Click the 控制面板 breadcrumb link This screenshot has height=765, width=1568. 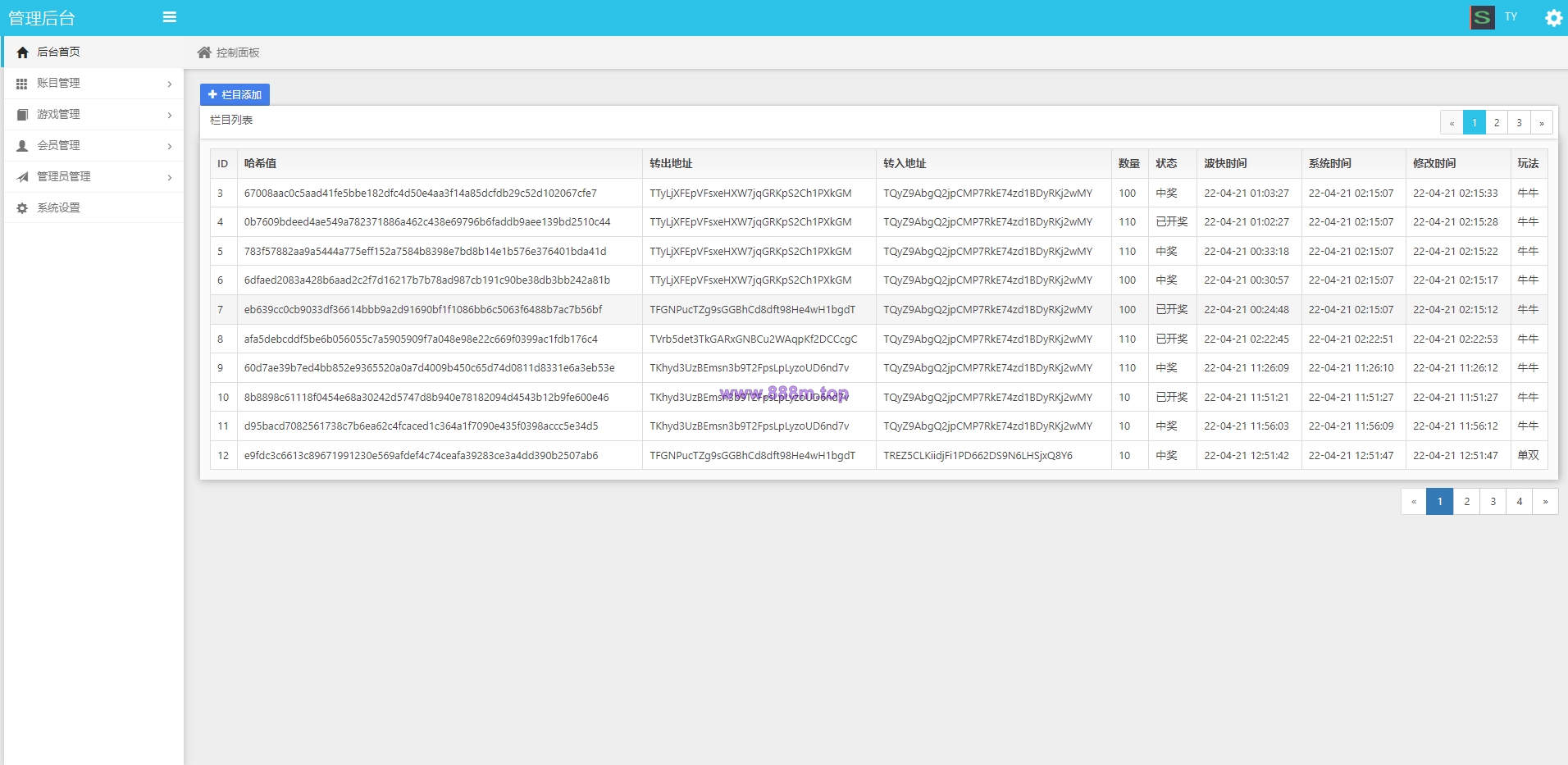click(x=238, y=52)
